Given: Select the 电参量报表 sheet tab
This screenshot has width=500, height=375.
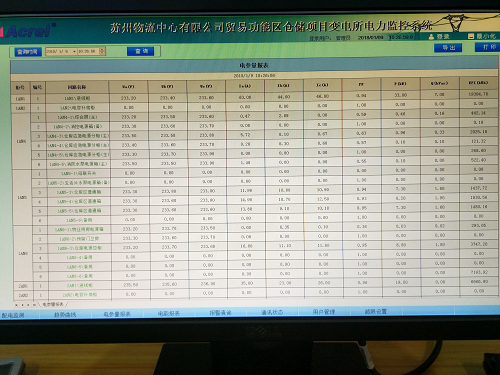Looking at the screenshot, I should pos(53,305).
